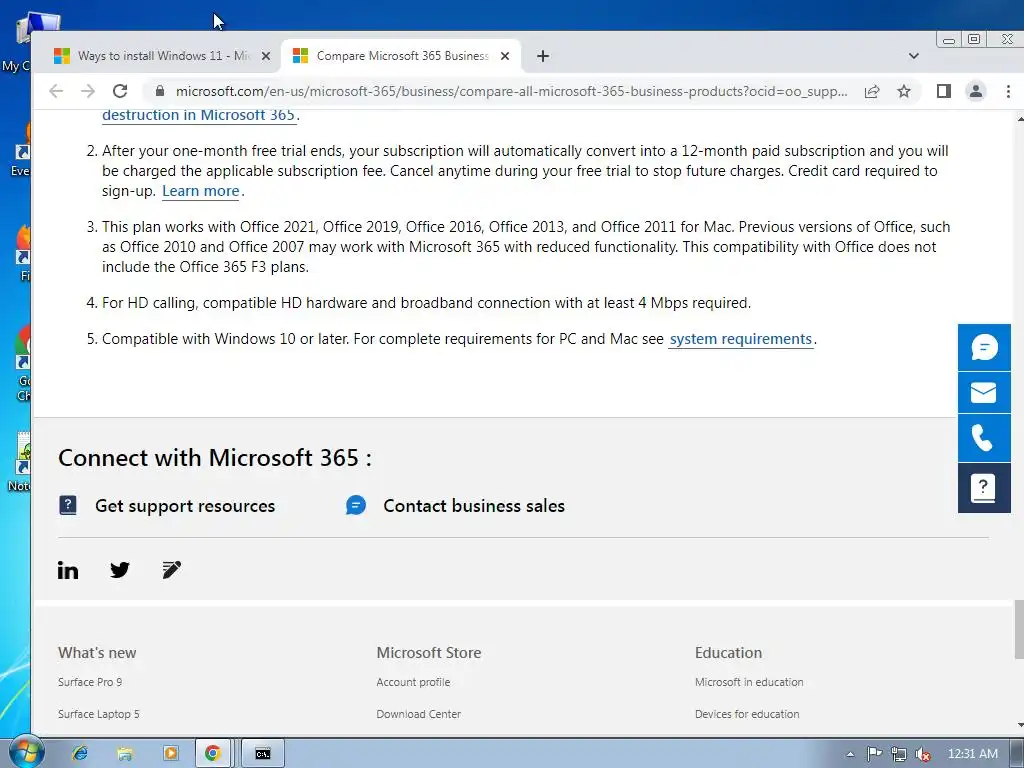This screenshot has width=1024, height=768.
Task: Open Get support resources link
Action: 185,506
